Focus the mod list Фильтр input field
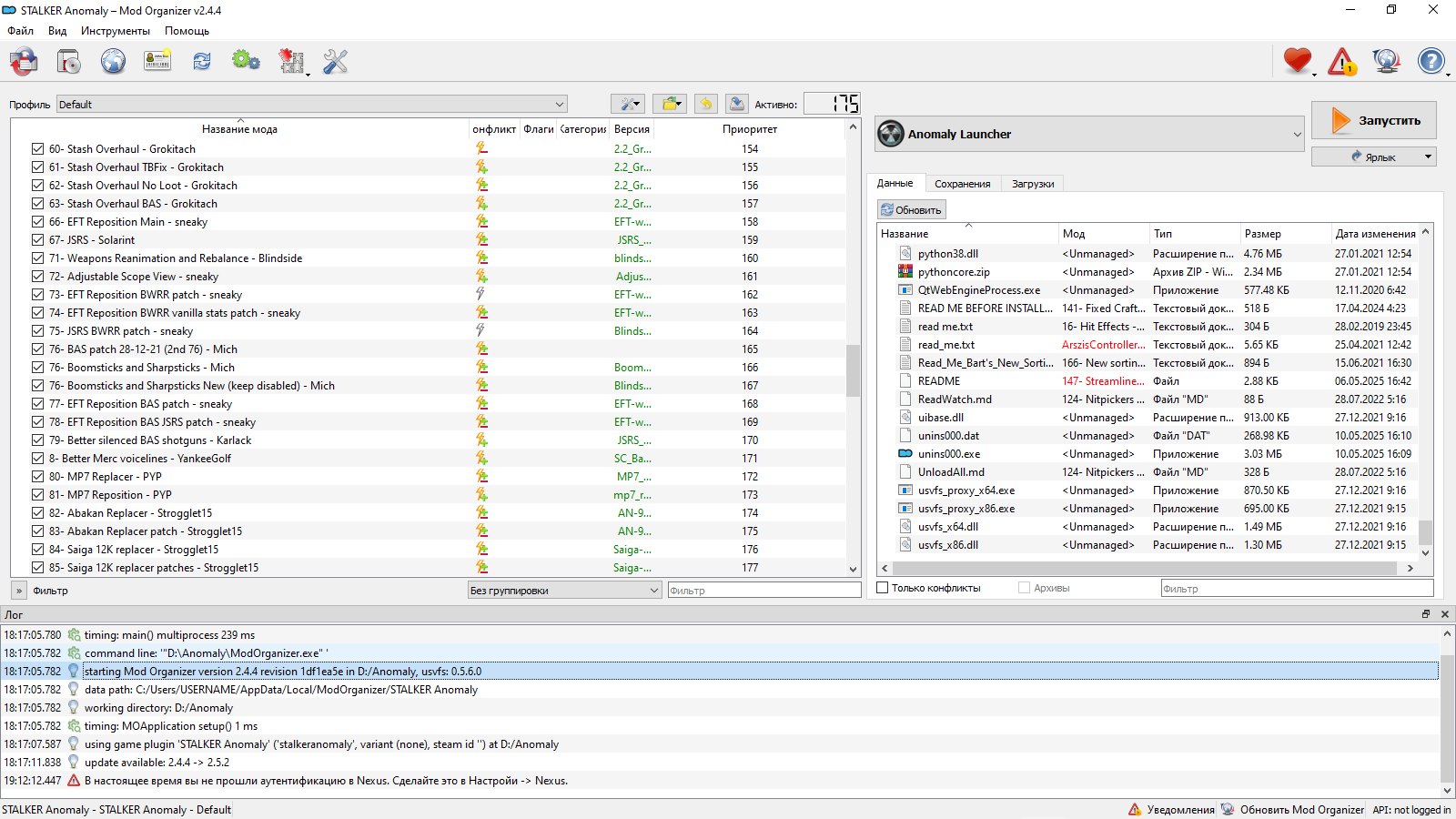Viewport: 1456px width, 819px height. click(764, 590)
